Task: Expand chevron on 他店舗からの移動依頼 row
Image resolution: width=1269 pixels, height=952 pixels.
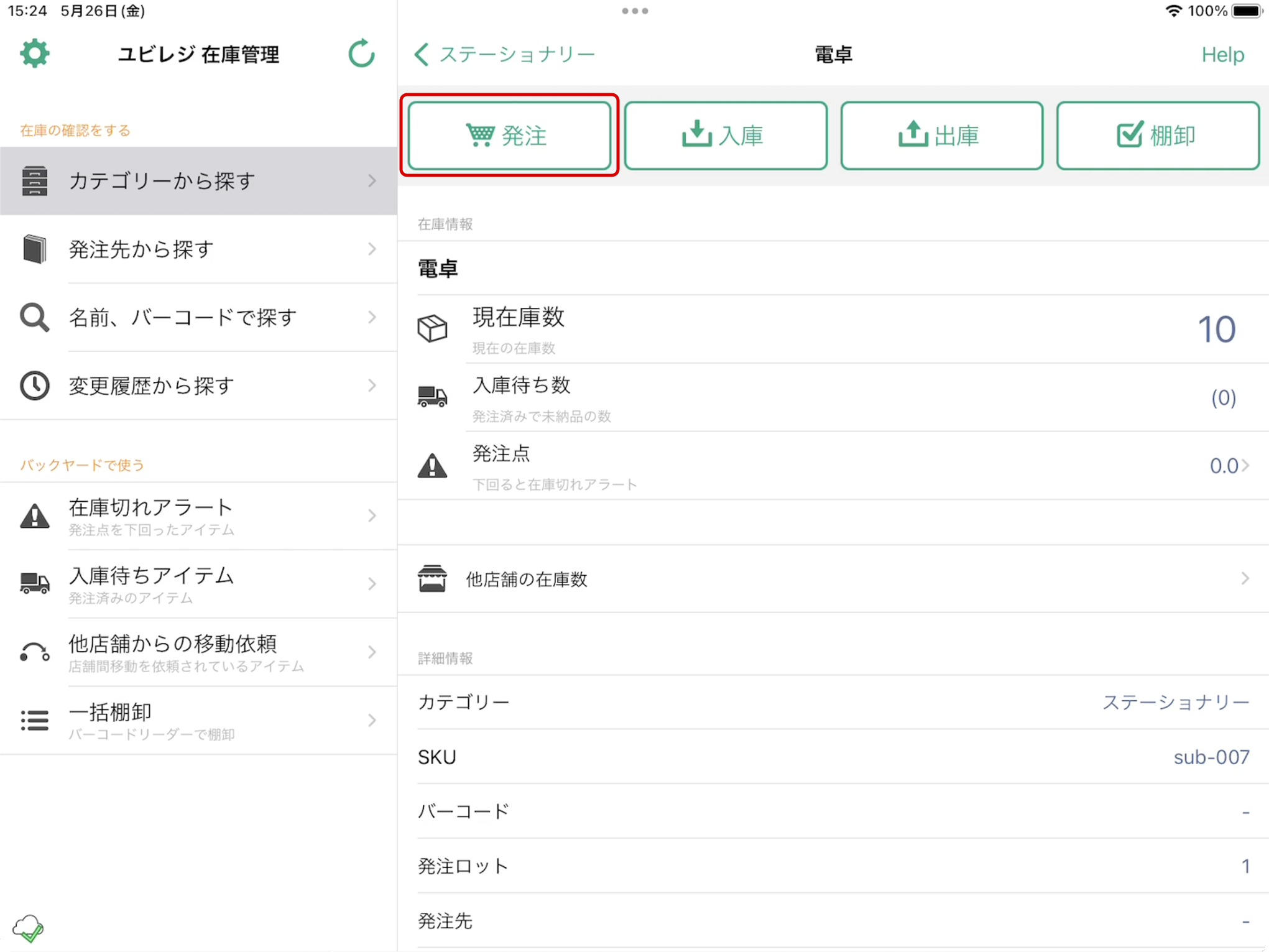Action: tap(372, 652)
